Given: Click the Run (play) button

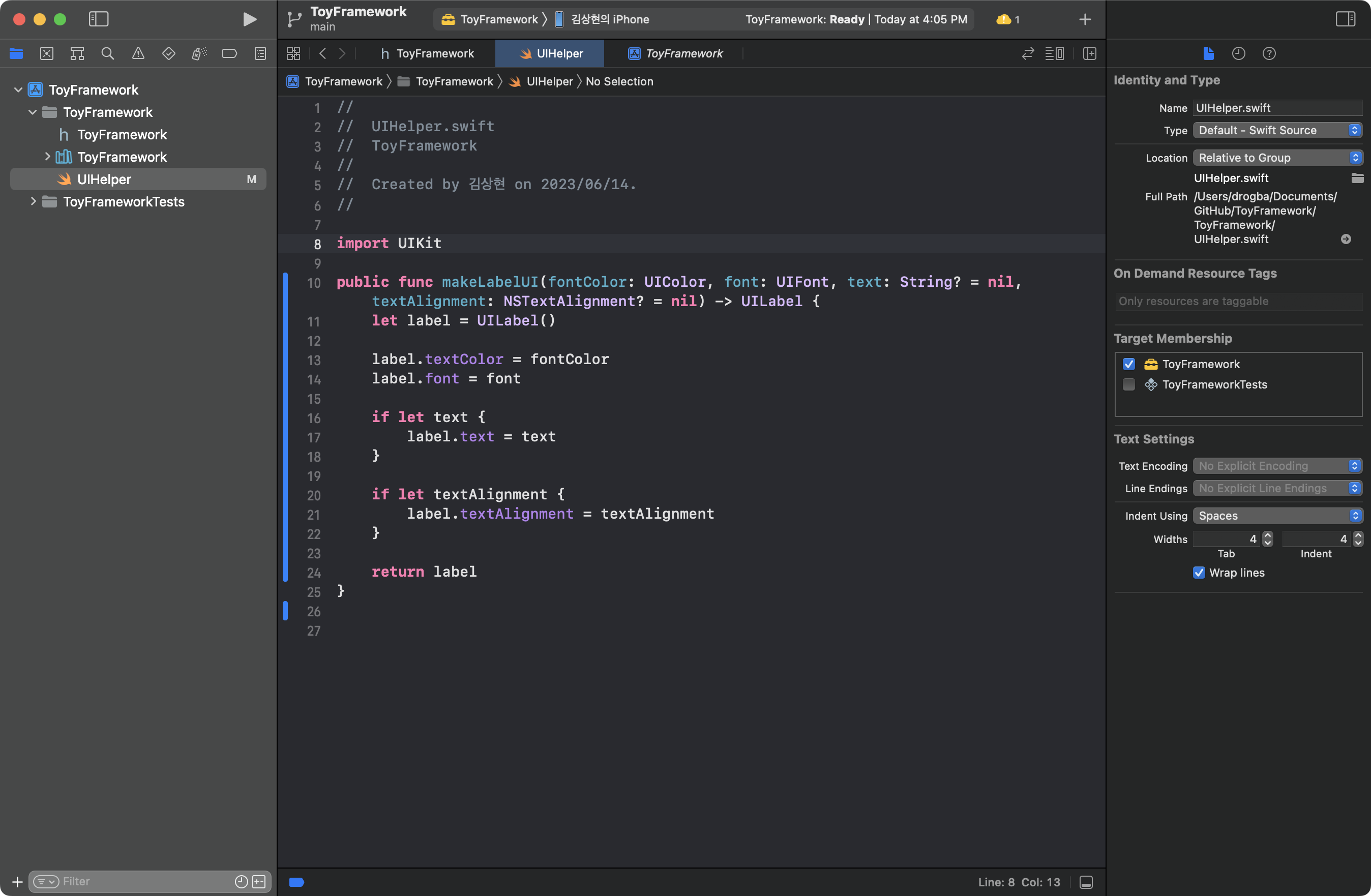Looking at the screenshot, I should (249, 19).
